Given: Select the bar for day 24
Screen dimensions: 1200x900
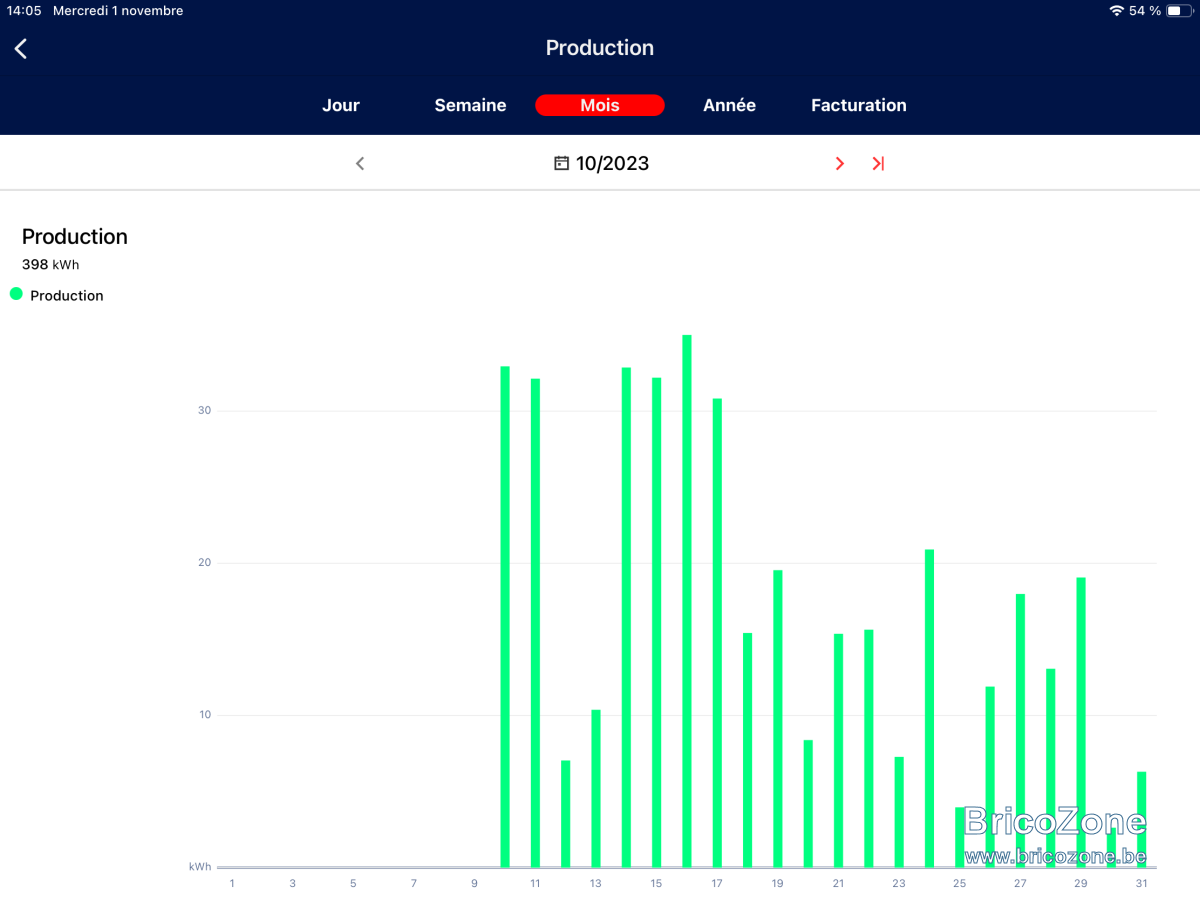Looking at the screenshot, I should (x=930, y=708).
